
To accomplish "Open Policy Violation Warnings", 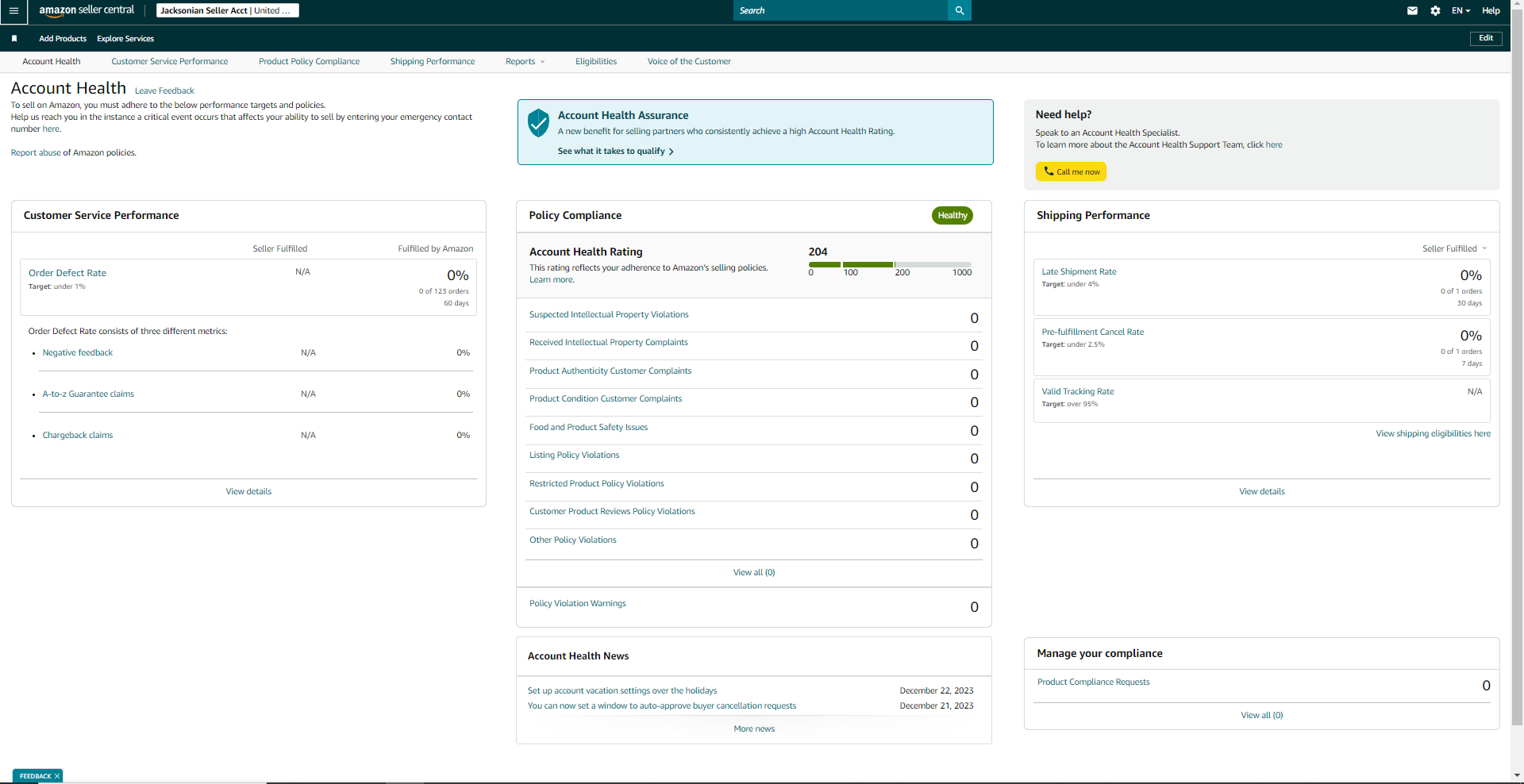I will click(x=578, y=603).
